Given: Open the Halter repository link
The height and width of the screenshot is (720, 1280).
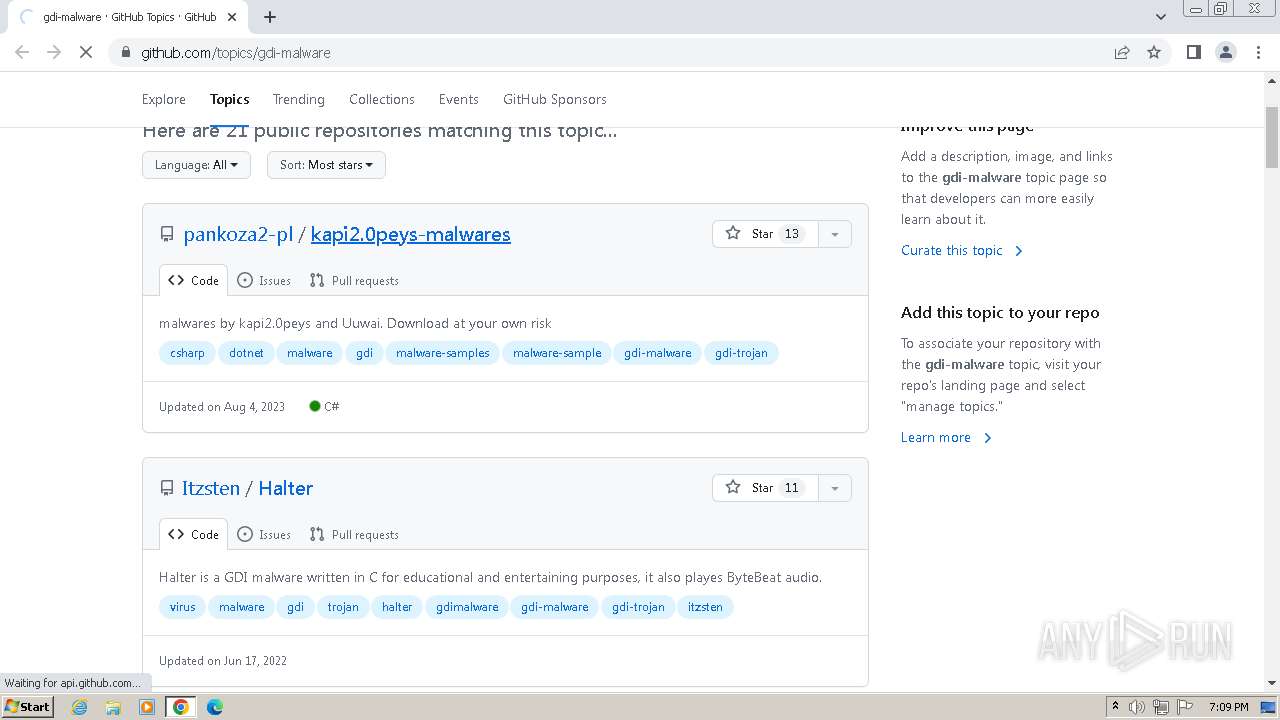Looking at the screenshot, I should click(x=286, y=488).
